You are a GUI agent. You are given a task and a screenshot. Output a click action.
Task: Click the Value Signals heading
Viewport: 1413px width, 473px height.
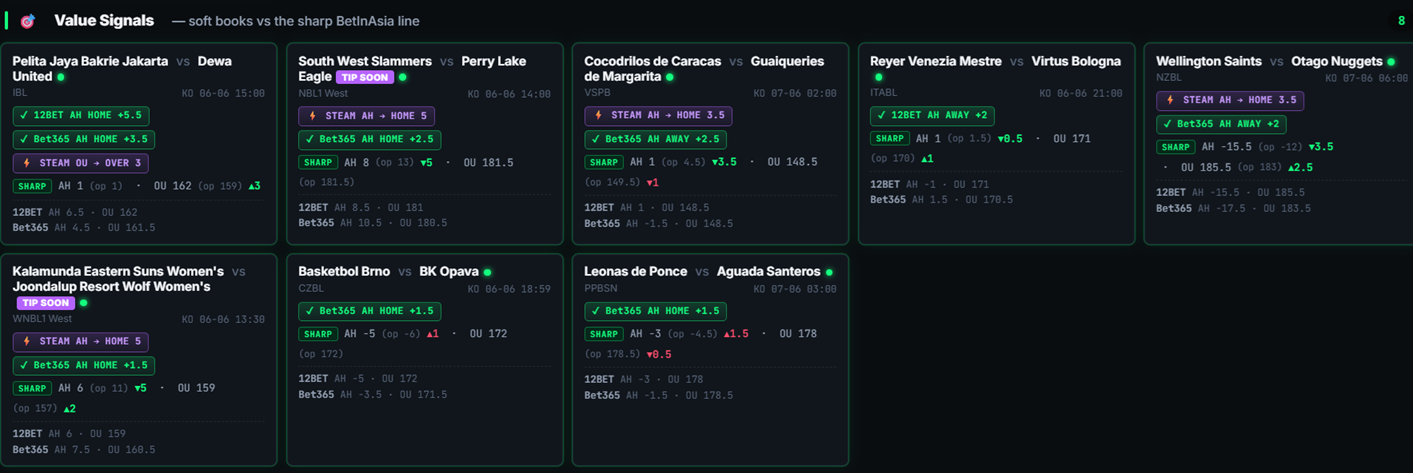coord(104,21)
